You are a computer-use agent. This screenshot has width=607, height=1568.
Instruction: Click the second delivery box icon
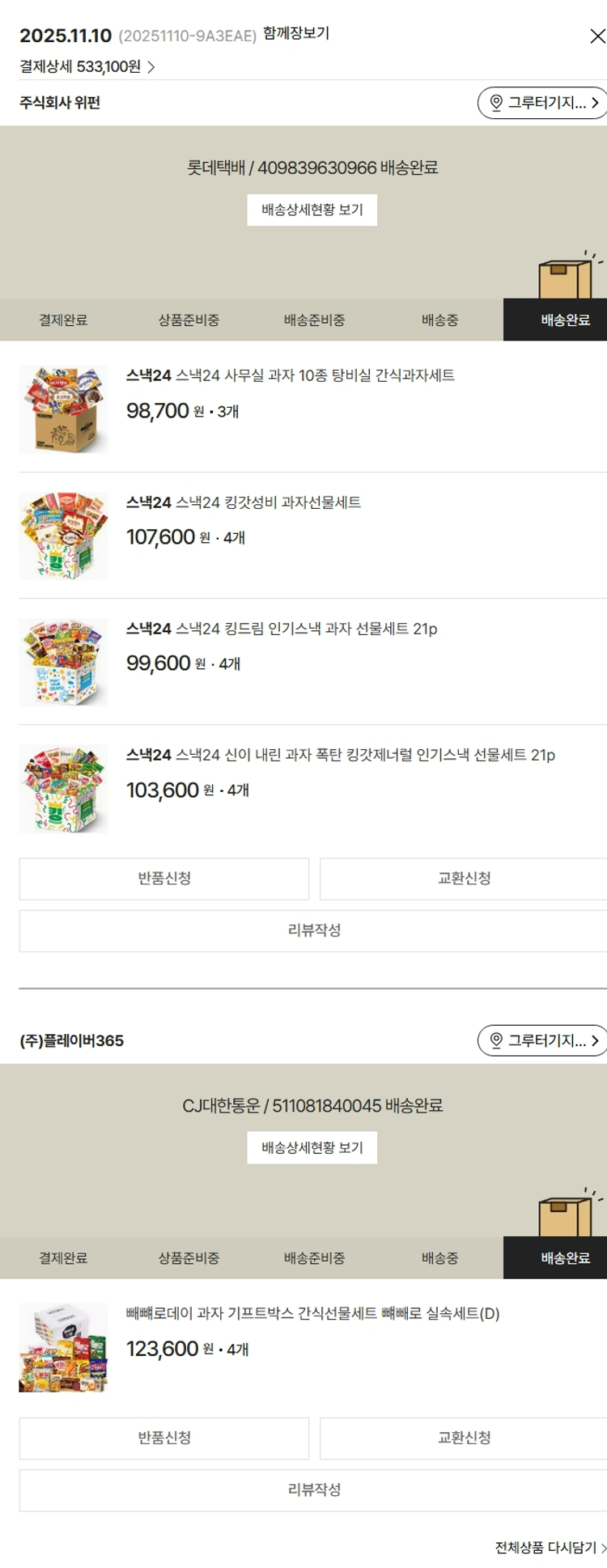tap(567, 1214)
